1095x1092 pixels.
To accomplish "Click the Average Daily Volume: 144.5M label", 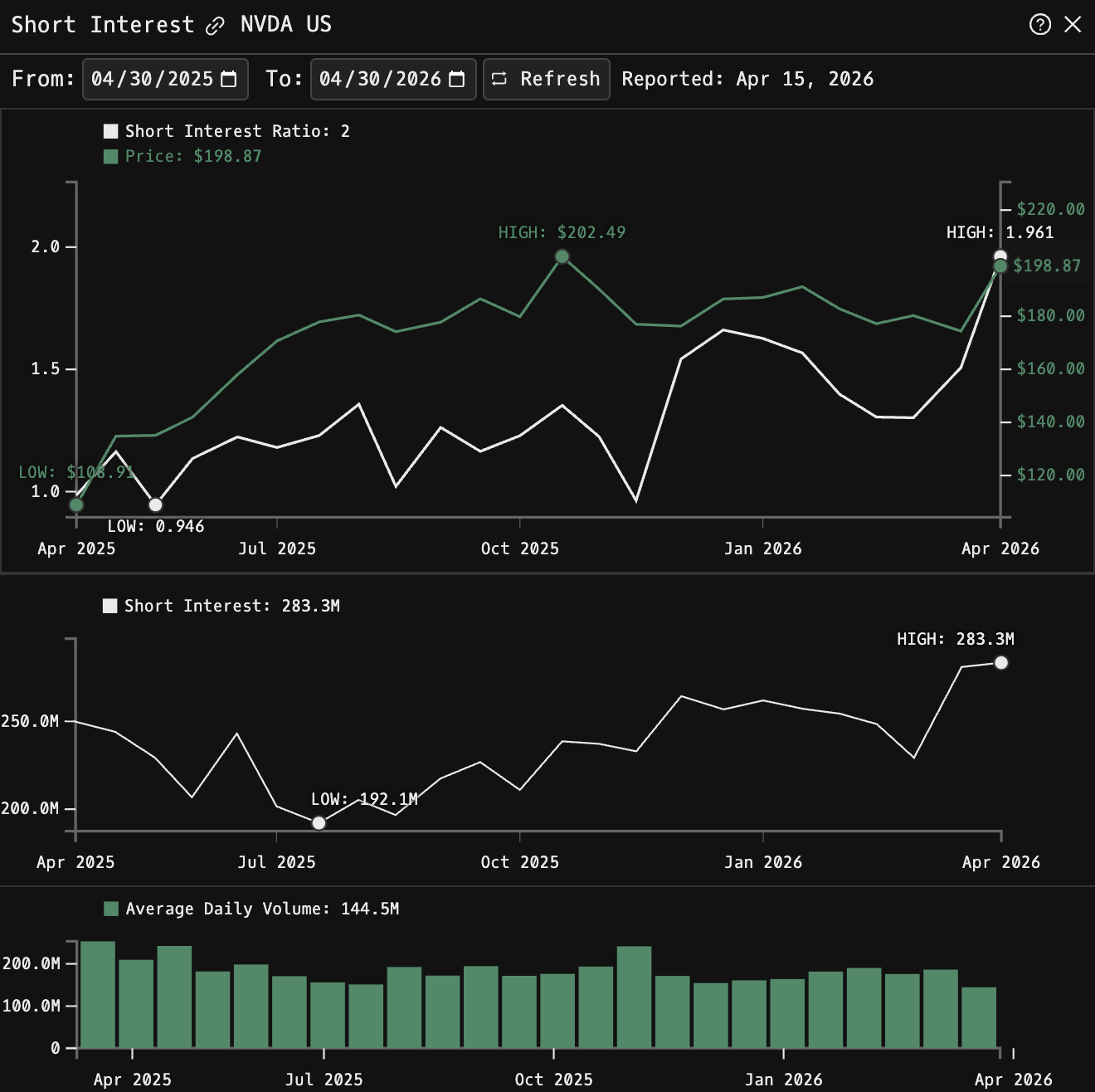I will [262, 909].
